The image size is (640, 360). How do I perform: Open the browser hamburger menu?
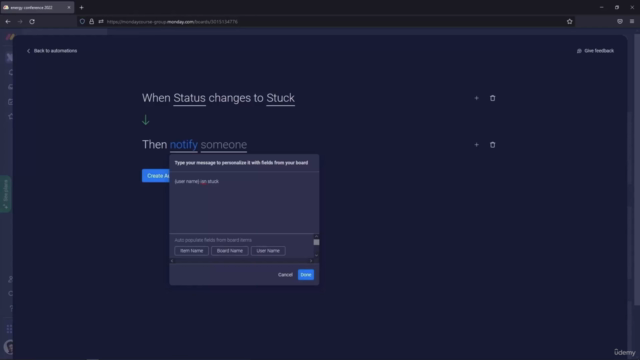pyautogui.click(x=632, y=22)
